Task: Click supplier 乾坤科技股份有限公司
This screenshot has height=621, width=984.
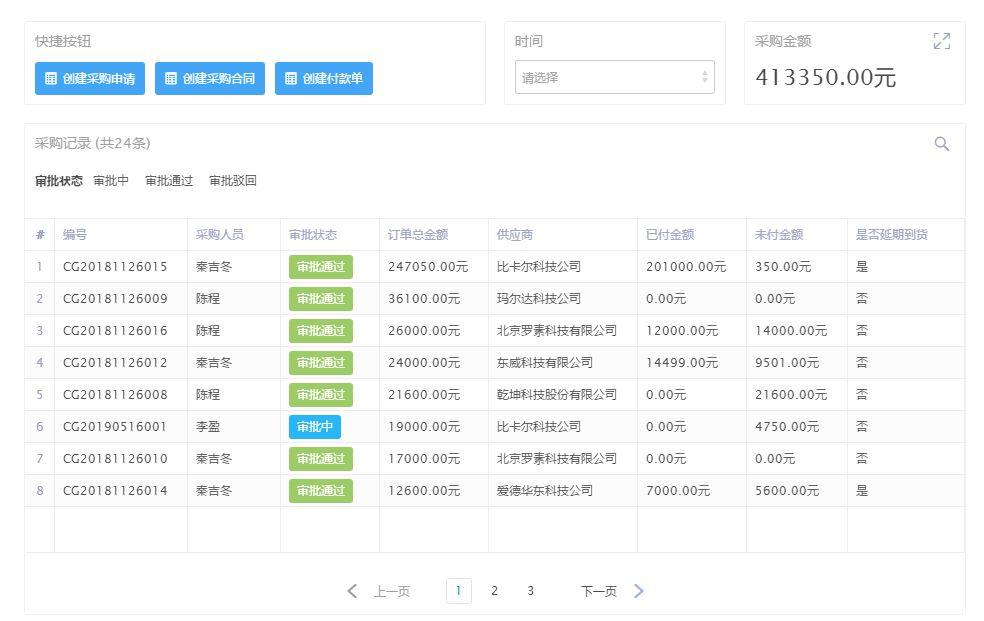Action: [x=557, y=395]
